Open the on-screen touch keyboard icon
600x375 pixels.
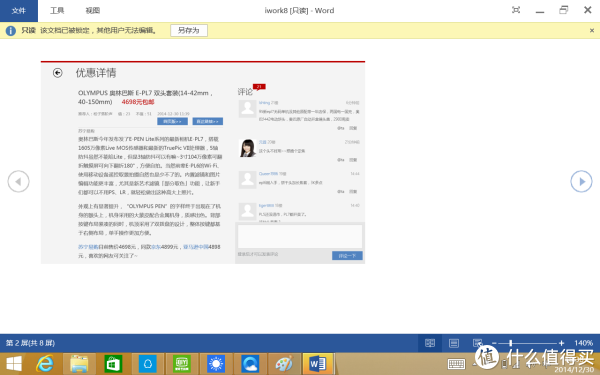click(x=456, y=364)
